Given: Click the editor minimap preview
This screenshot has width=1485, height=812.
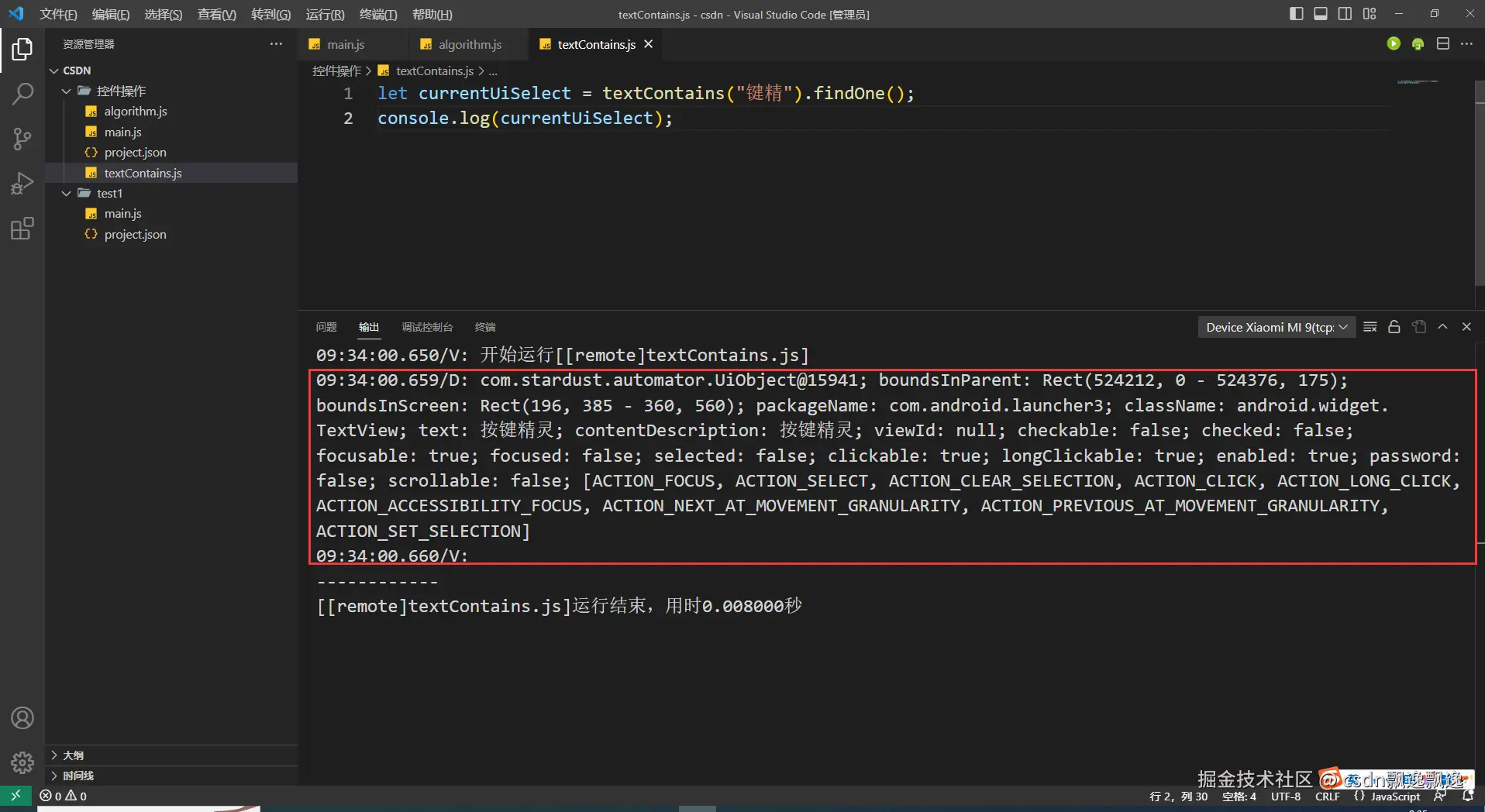Looking at the screenshot, I should tap(1417, 81).
